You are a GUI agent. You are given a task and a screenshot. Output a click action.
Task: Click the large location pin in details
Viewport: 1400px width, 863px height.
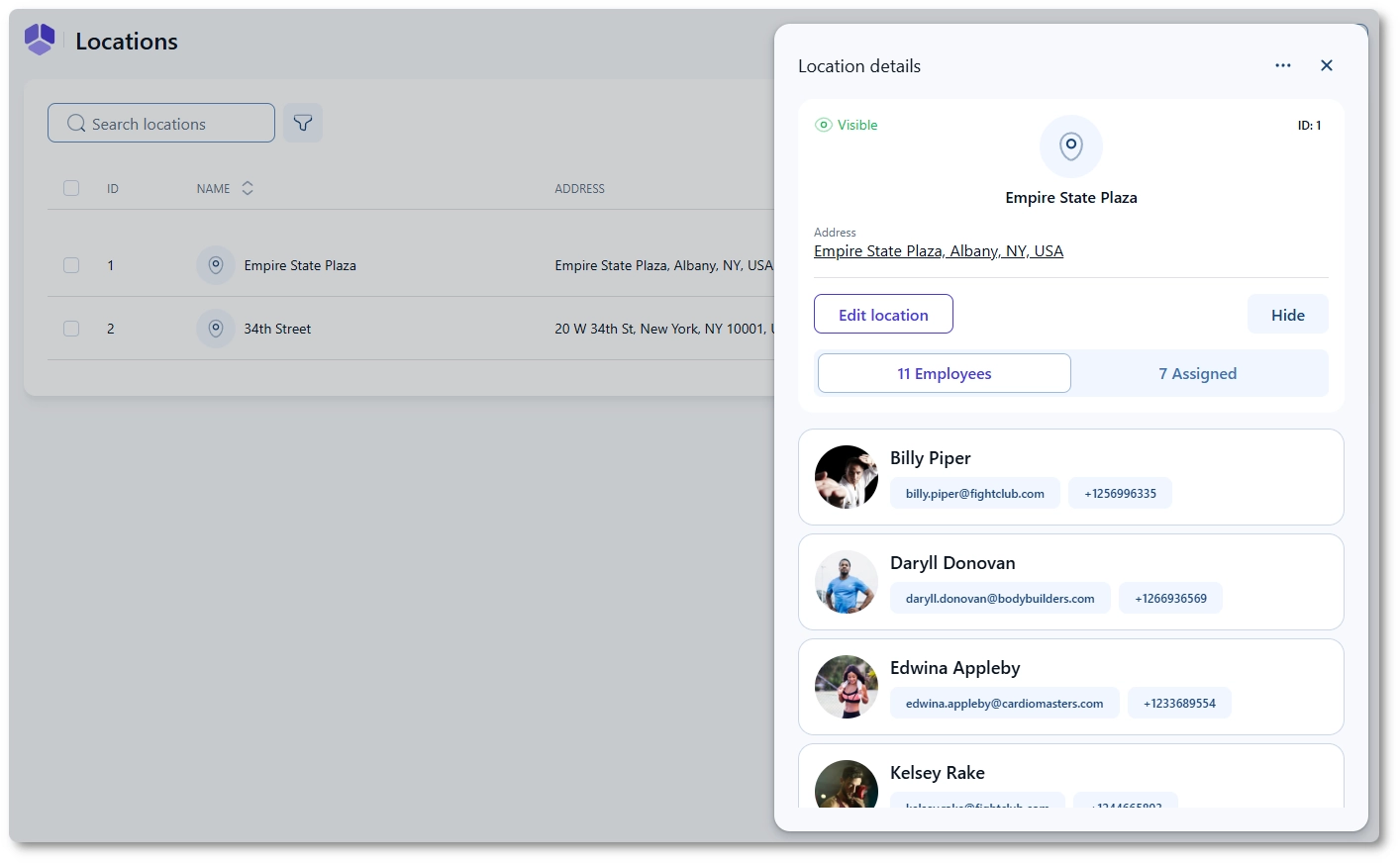[x=1071, y=146]
